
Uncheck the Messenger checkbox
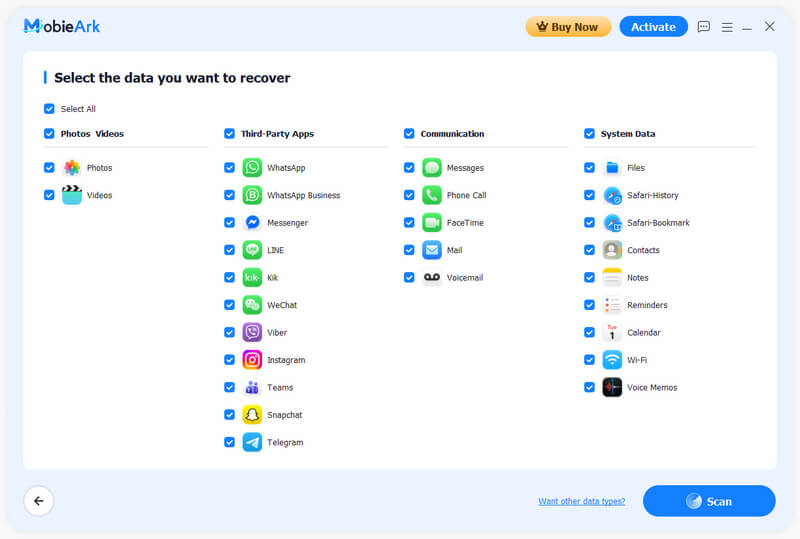[229, 223]
